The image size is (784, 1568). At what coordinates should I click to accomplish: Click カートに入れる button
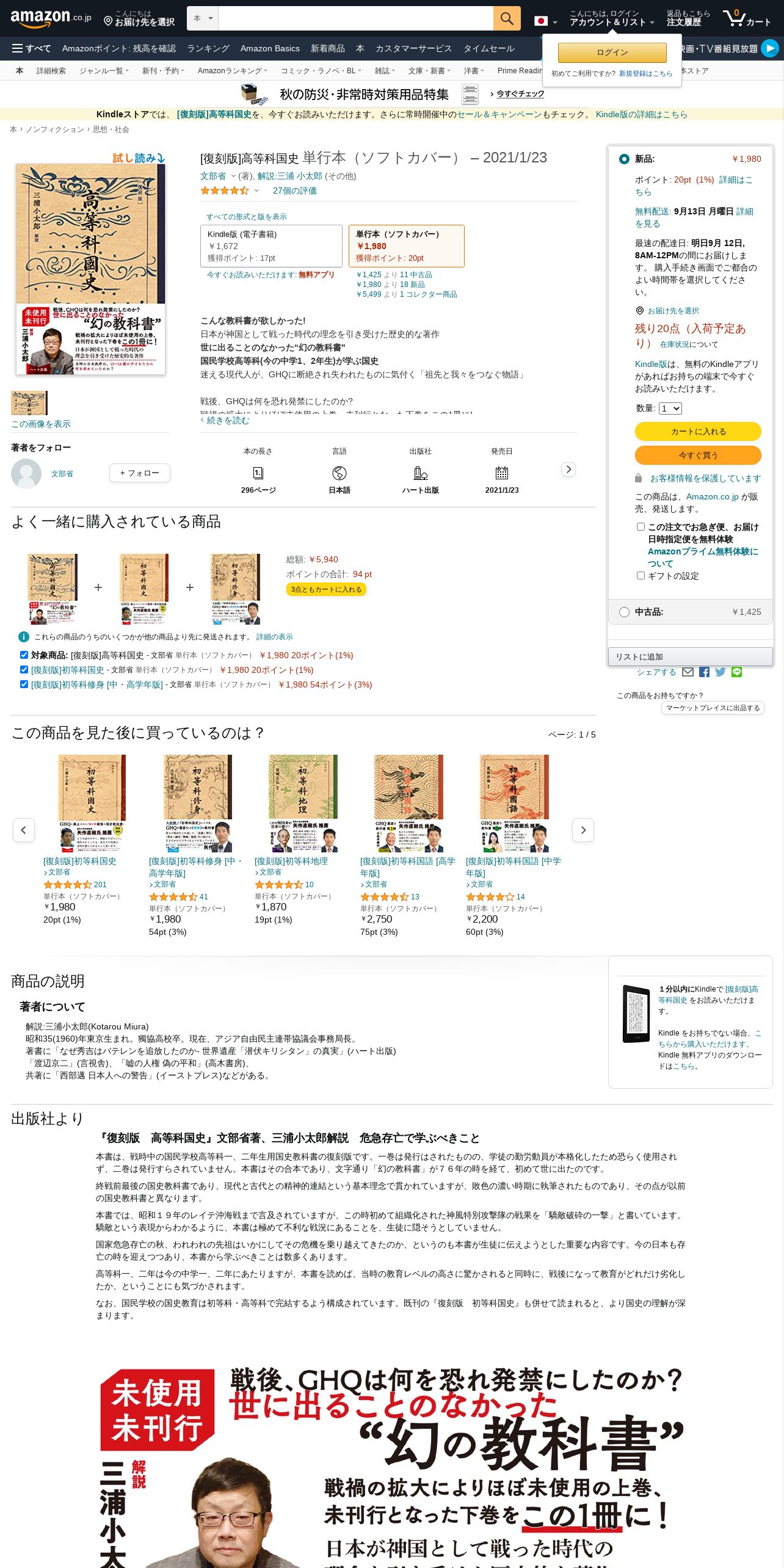pos(698,431)
